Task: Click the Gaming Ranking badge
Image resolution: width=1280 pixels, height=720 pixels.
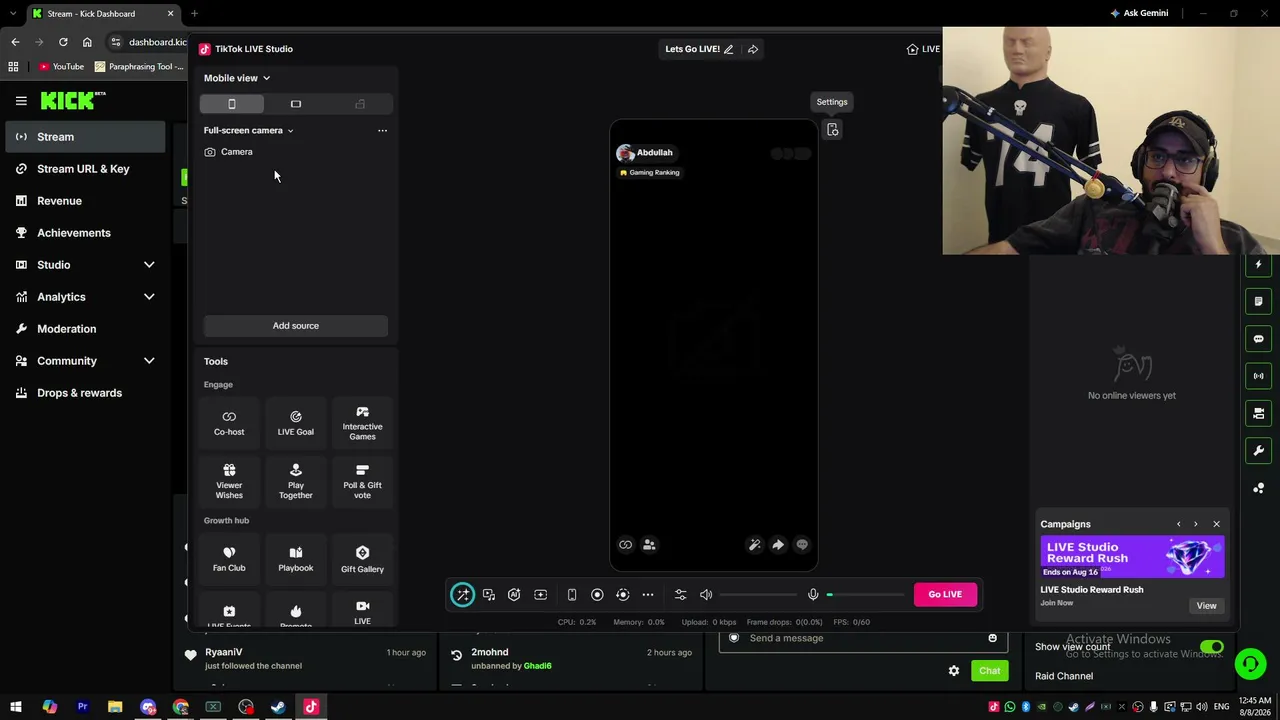Action: coord(649,173)
